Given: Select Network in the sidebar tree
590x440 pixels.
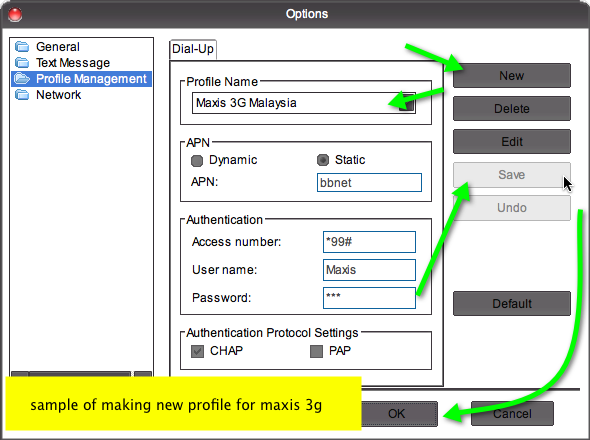Looking at the screenshot, I should (x=58, y=95).
